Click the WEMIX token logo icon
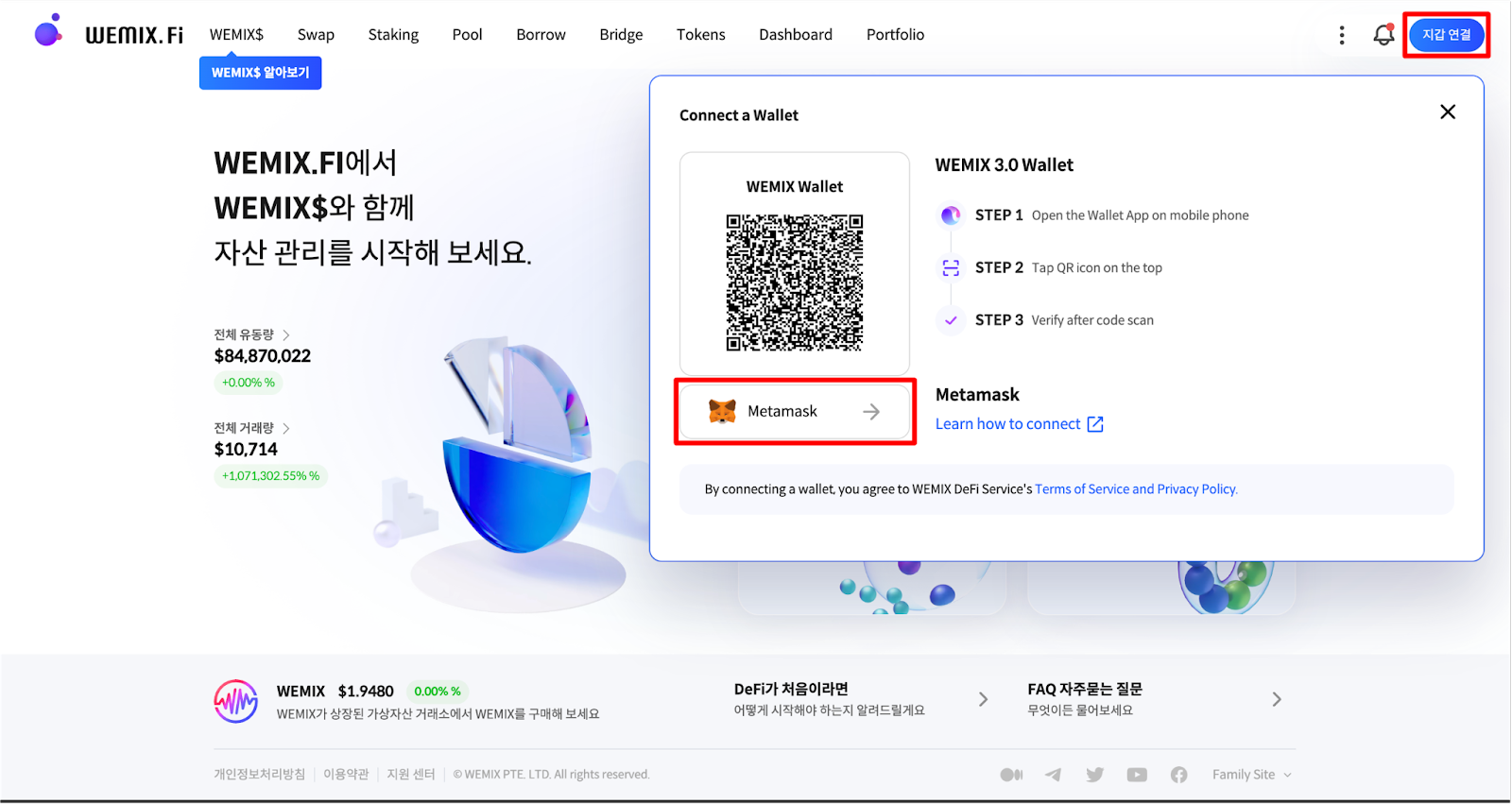Viewport: 1512px width, 804px height. (236, 701)
